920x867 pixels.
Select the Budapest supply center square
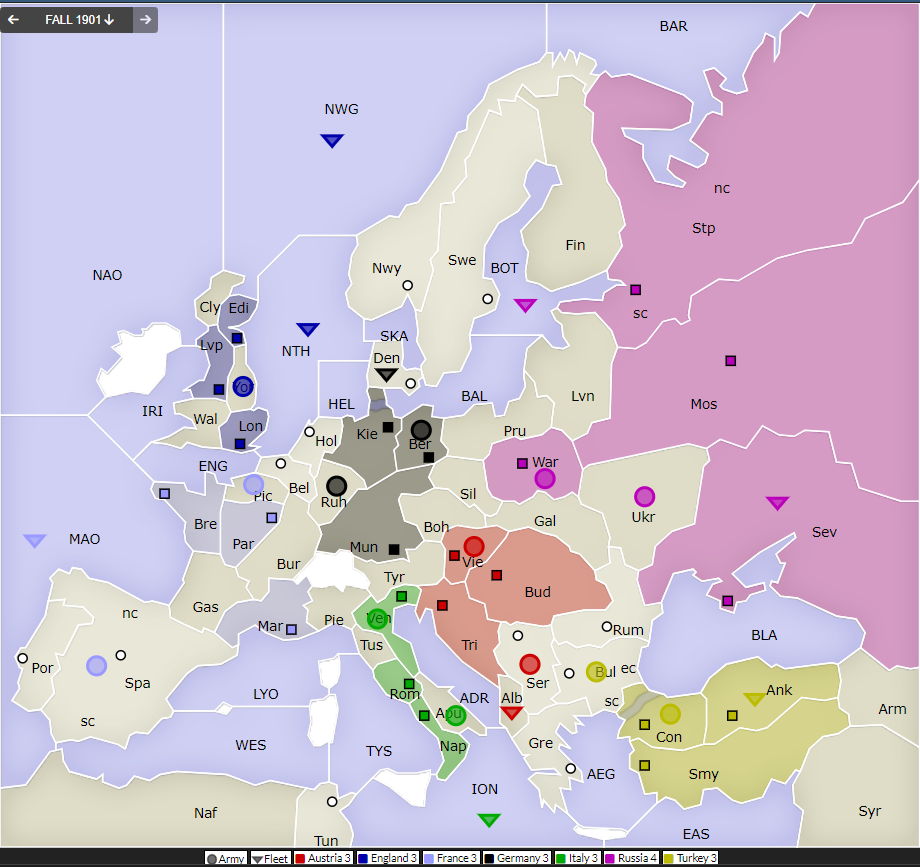pos(496,575)
